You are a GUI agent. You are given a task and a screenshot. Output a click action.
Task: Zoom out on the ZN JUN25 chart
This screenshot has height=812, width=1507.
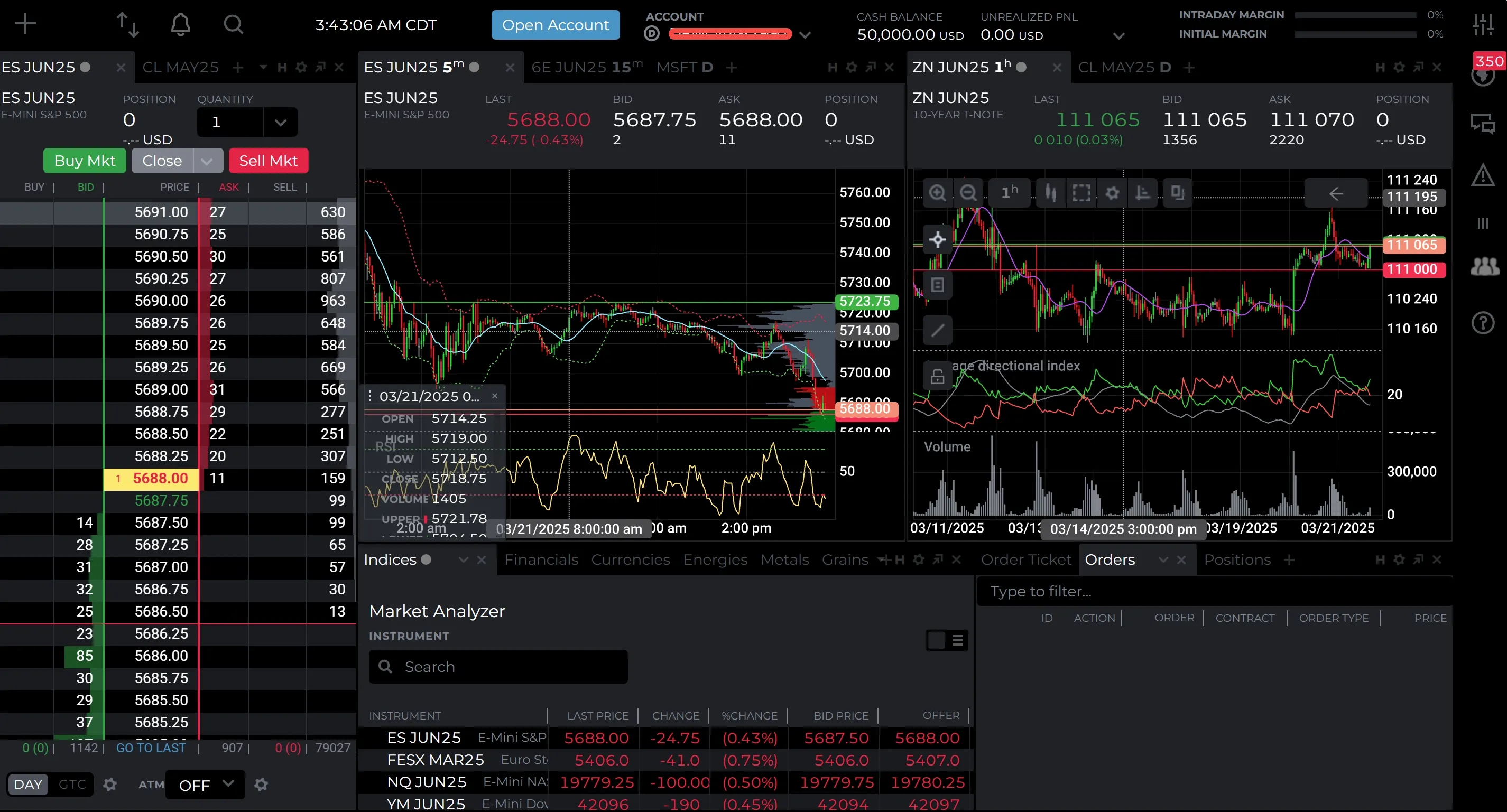968,193
